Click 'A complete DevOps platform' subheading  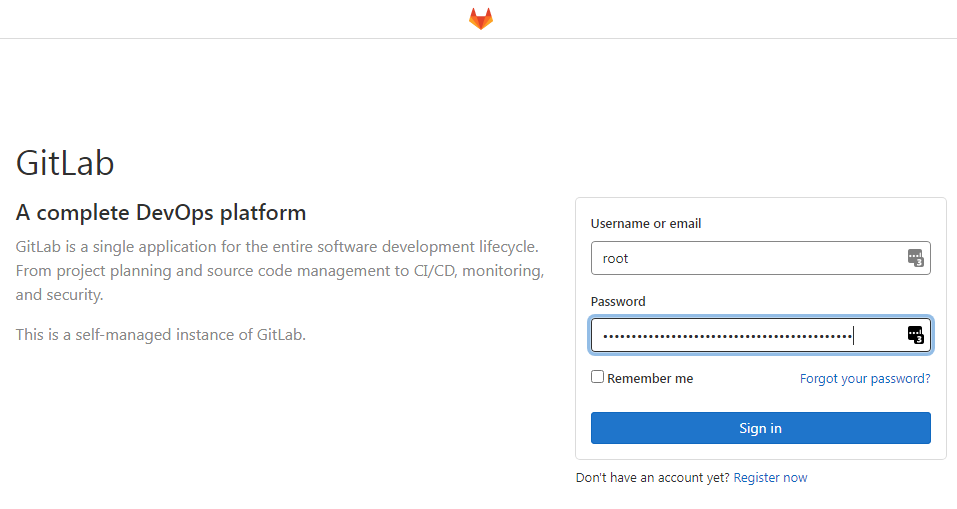(x=161, y=212)
